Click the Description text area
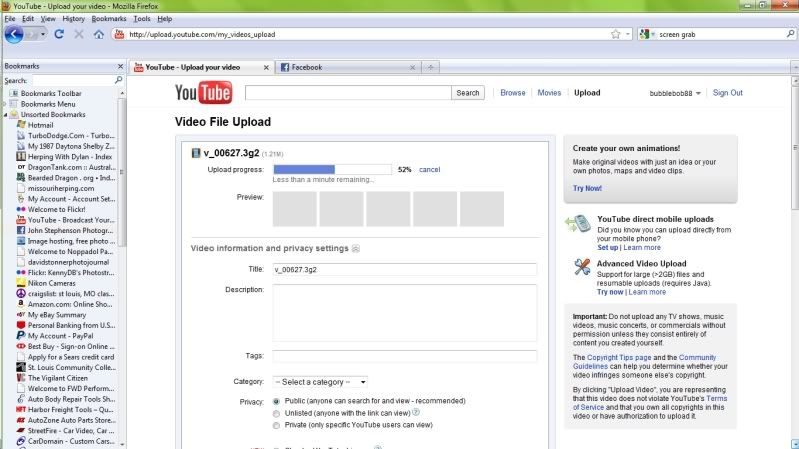 tap(405, 313)
